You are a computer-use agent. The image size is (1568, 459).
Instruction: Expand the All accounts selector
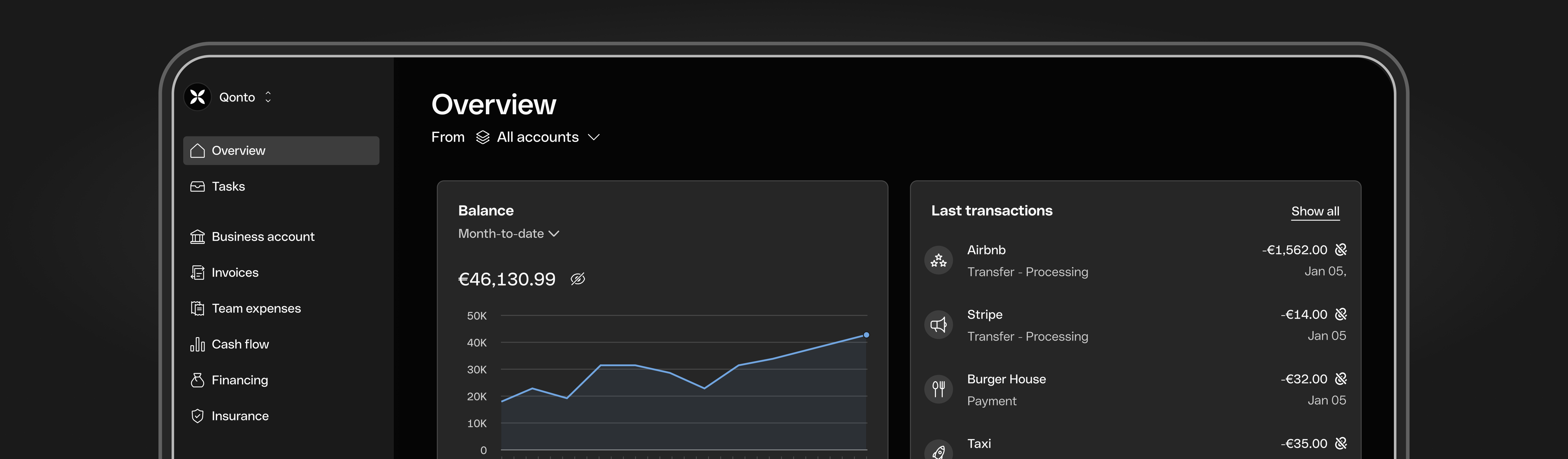point(538,137)
